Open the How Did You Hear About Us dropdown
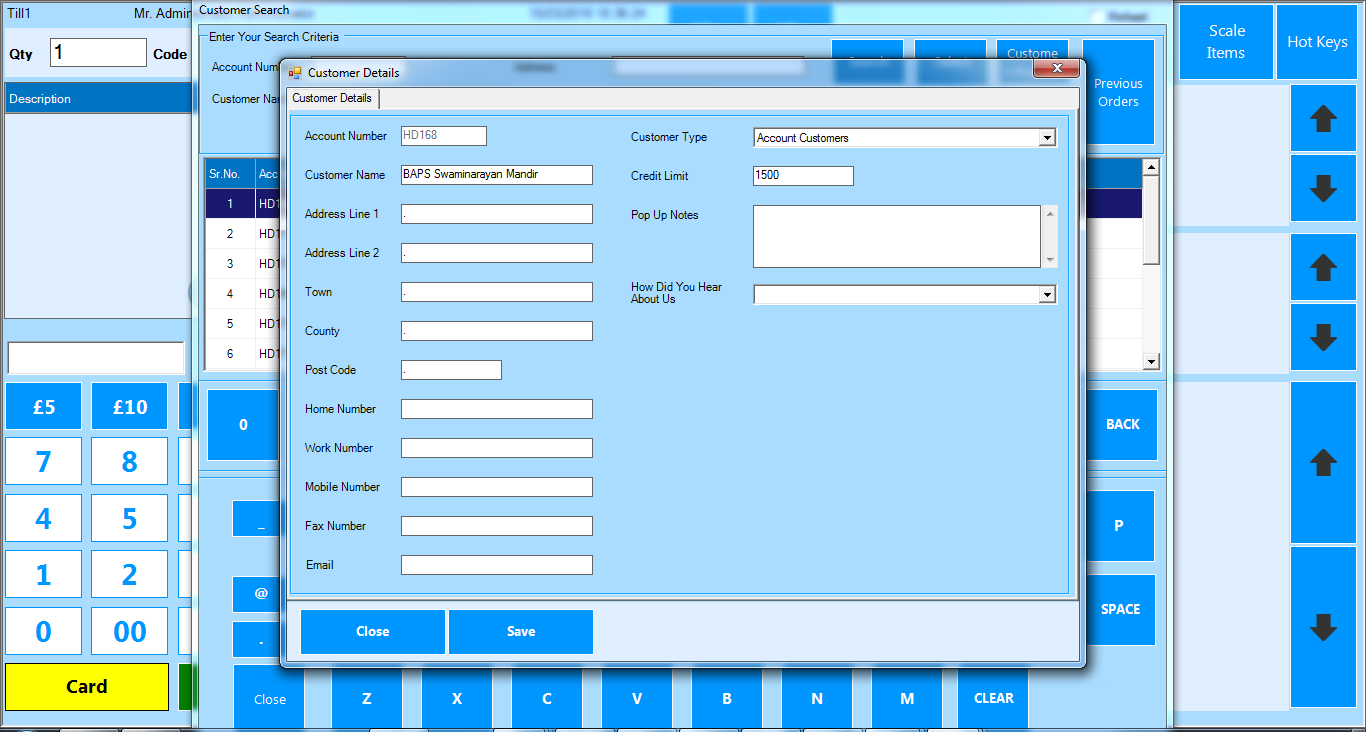 tap(1046, 294)
